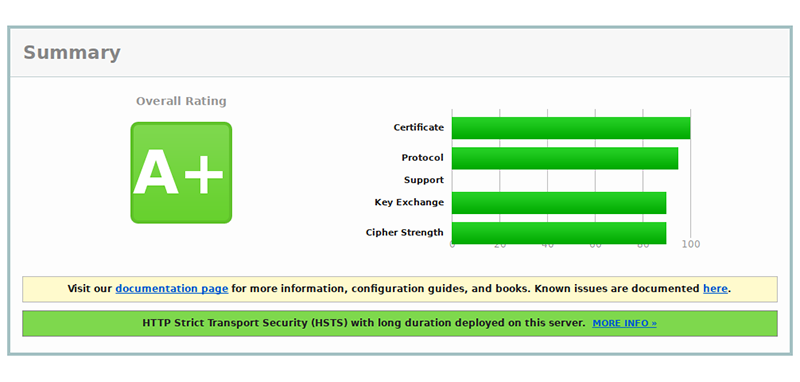This screenshot has width=800, height=382.
Task: Open the documentation page link
Action: [x=171, y=289]
